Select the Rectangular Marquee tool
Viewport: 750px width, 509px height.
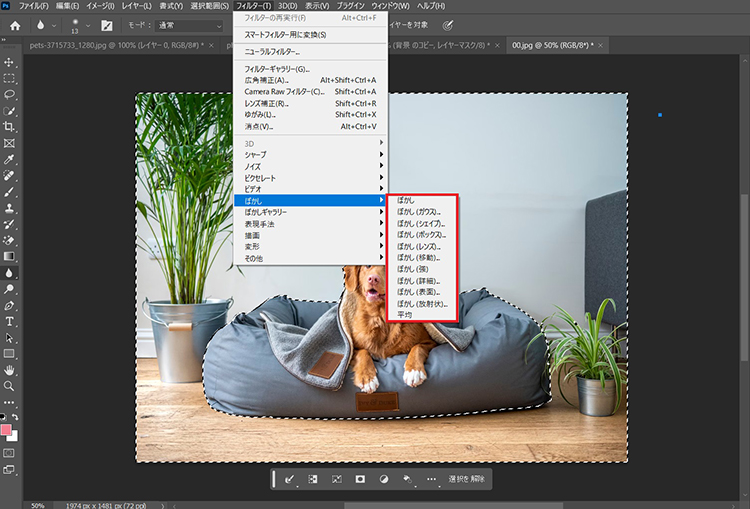point(9,78)
